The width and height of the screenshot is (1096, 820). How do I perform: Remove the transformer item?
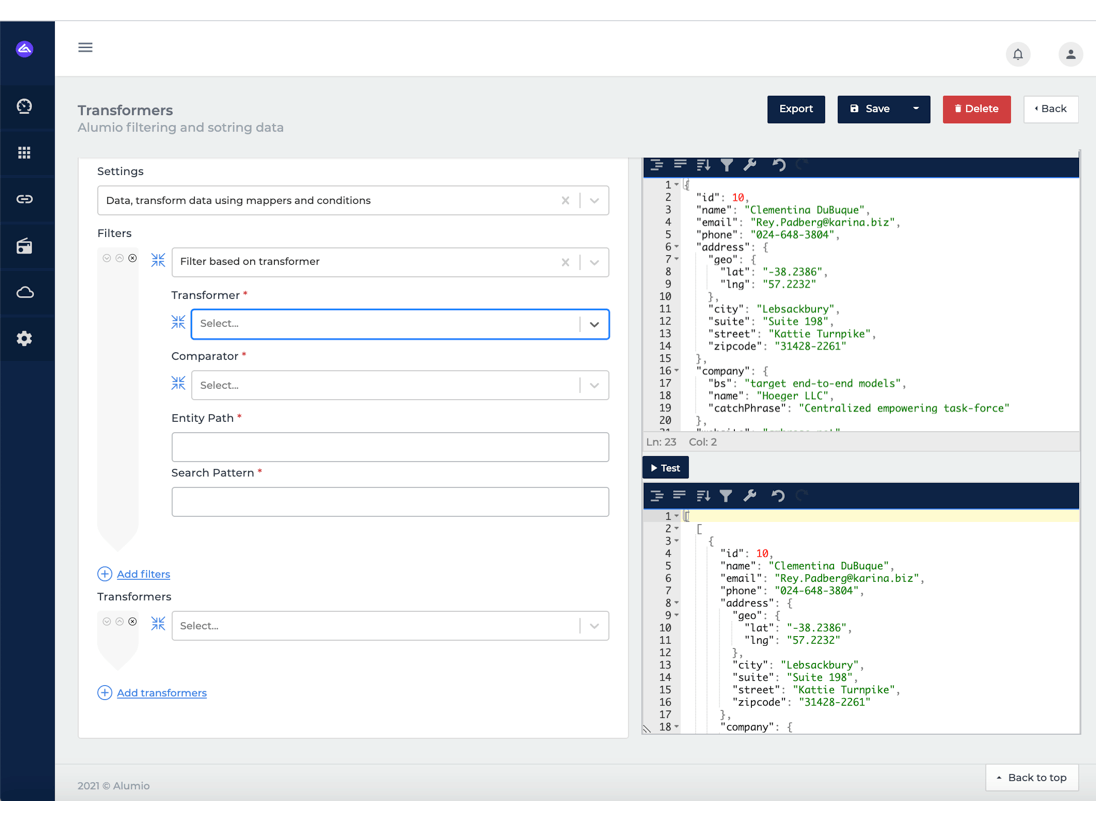coord(133,621)
